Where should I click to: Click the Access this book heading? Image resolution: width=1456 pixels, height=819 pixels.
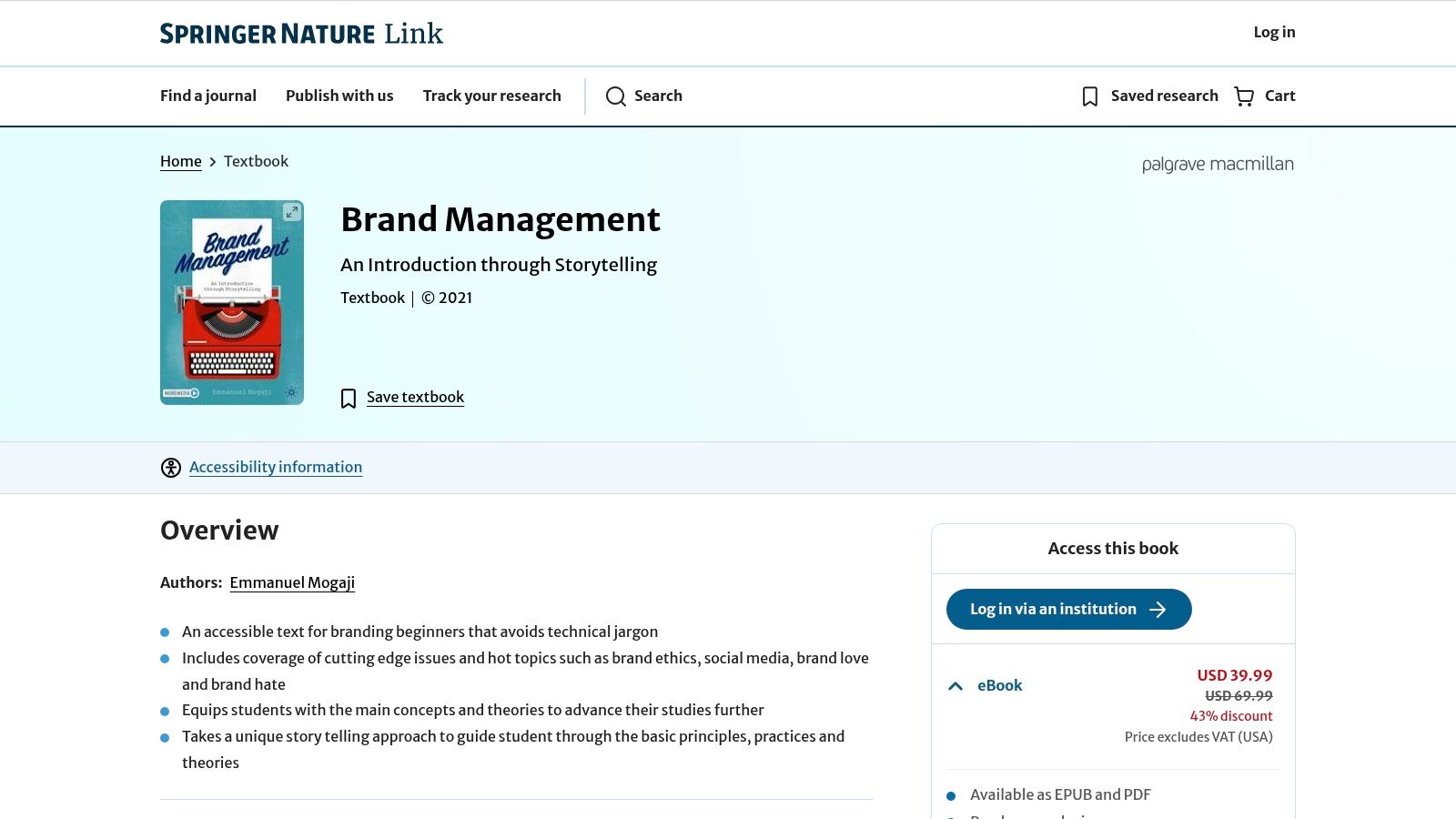click(1113, 549)
